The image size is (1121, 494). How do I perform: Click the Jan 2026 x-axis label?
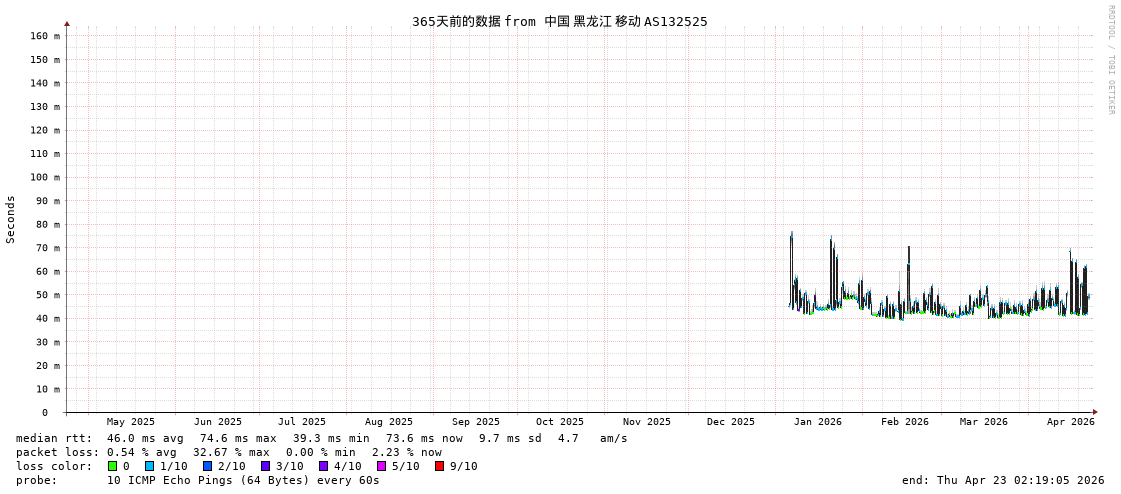[817, 422]
